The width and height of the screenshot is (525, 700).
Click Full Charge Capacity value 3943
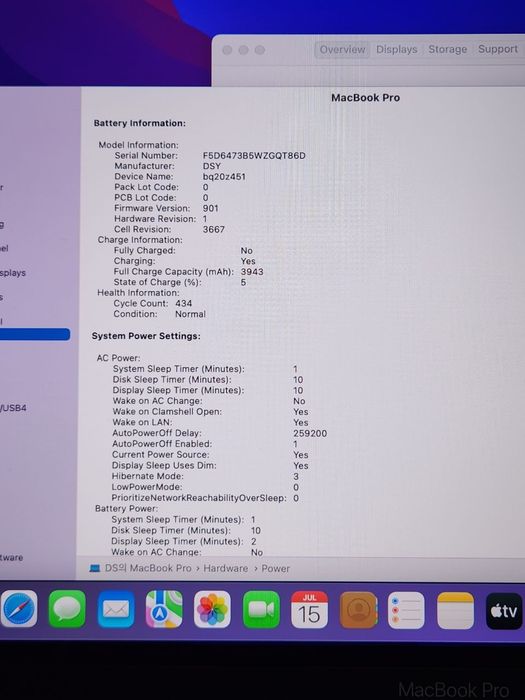click(x=252, y=271)
